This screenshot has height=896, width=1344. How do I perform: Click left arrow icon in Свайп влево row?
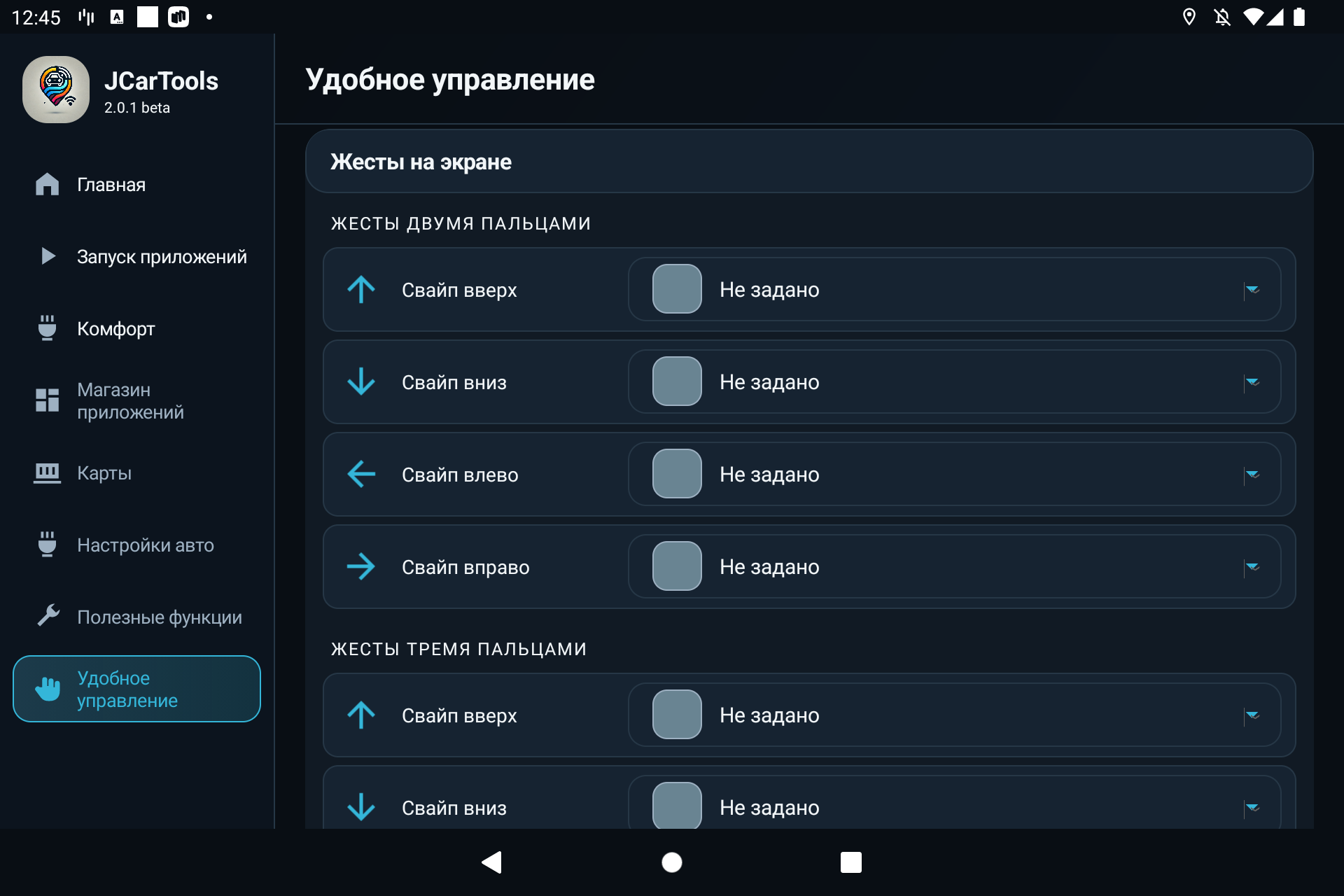pos(361,474)
